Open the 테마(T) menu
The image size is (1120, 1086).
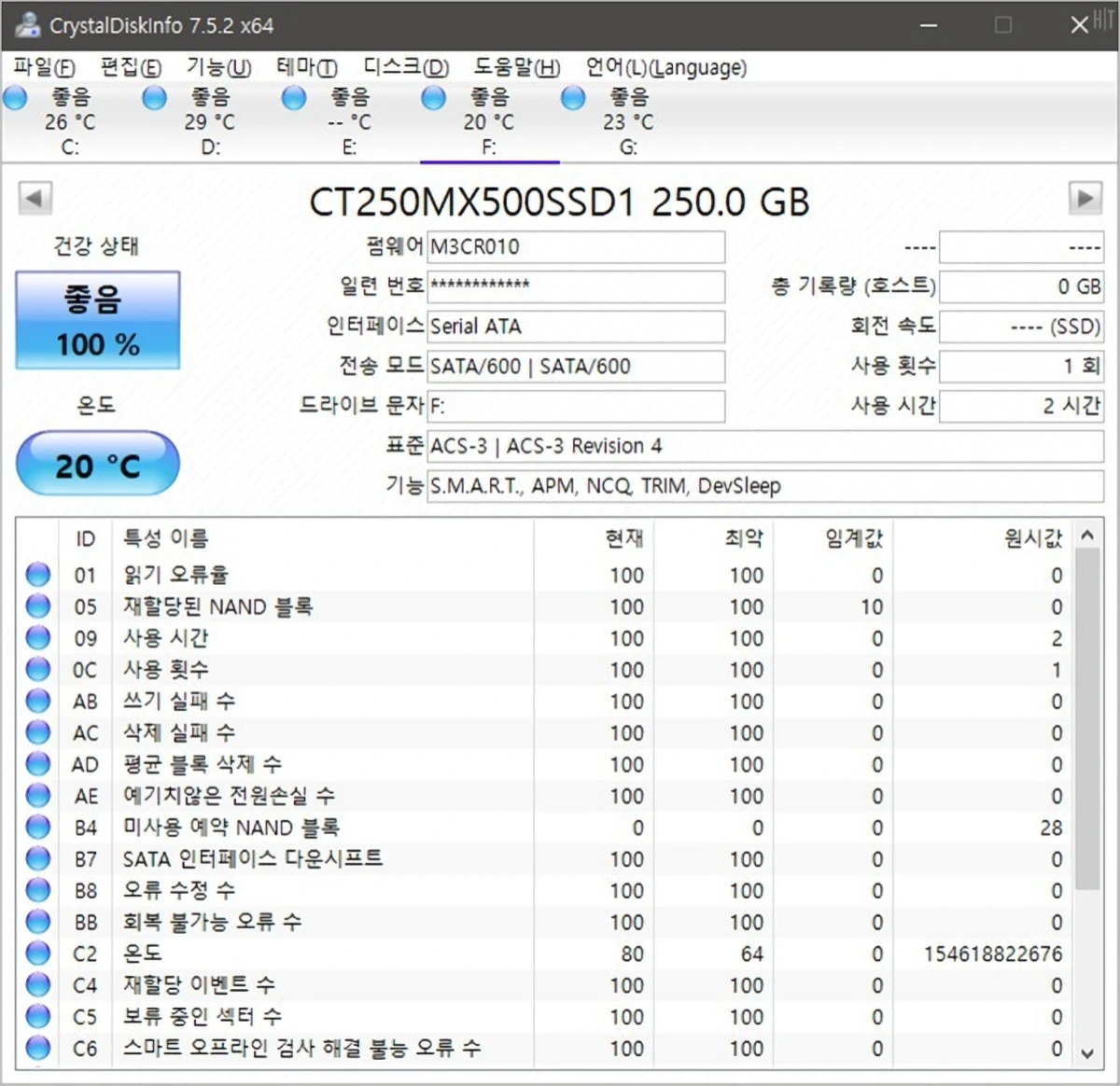pos(306,67)
